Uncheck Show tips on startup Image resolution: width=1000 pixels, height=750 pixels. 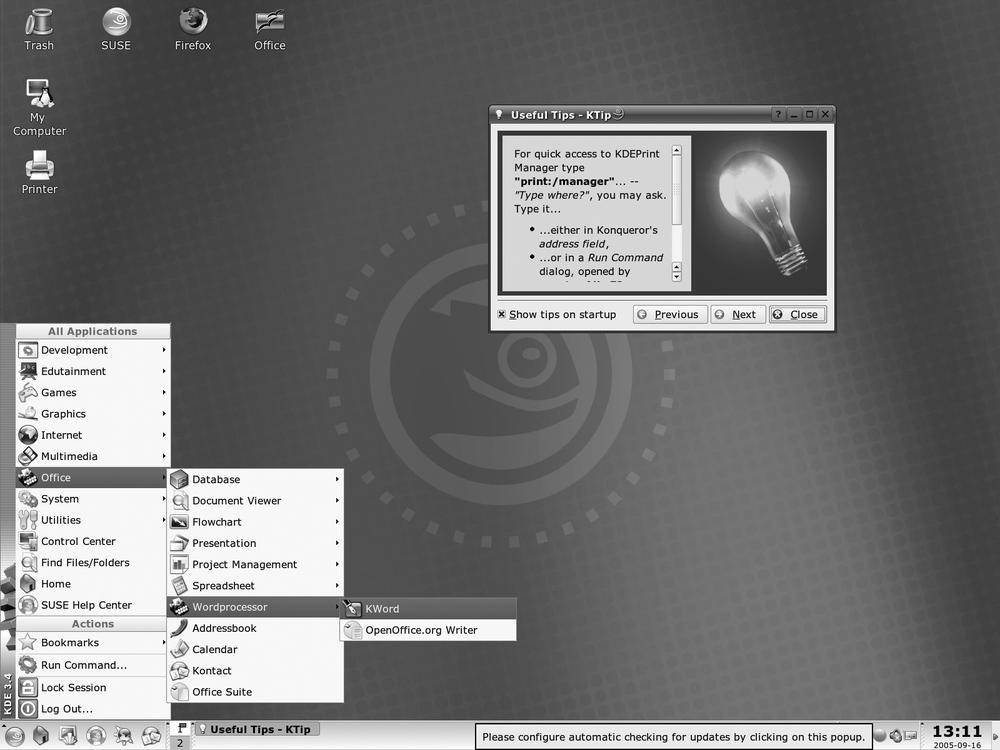(x=501, y=314)
